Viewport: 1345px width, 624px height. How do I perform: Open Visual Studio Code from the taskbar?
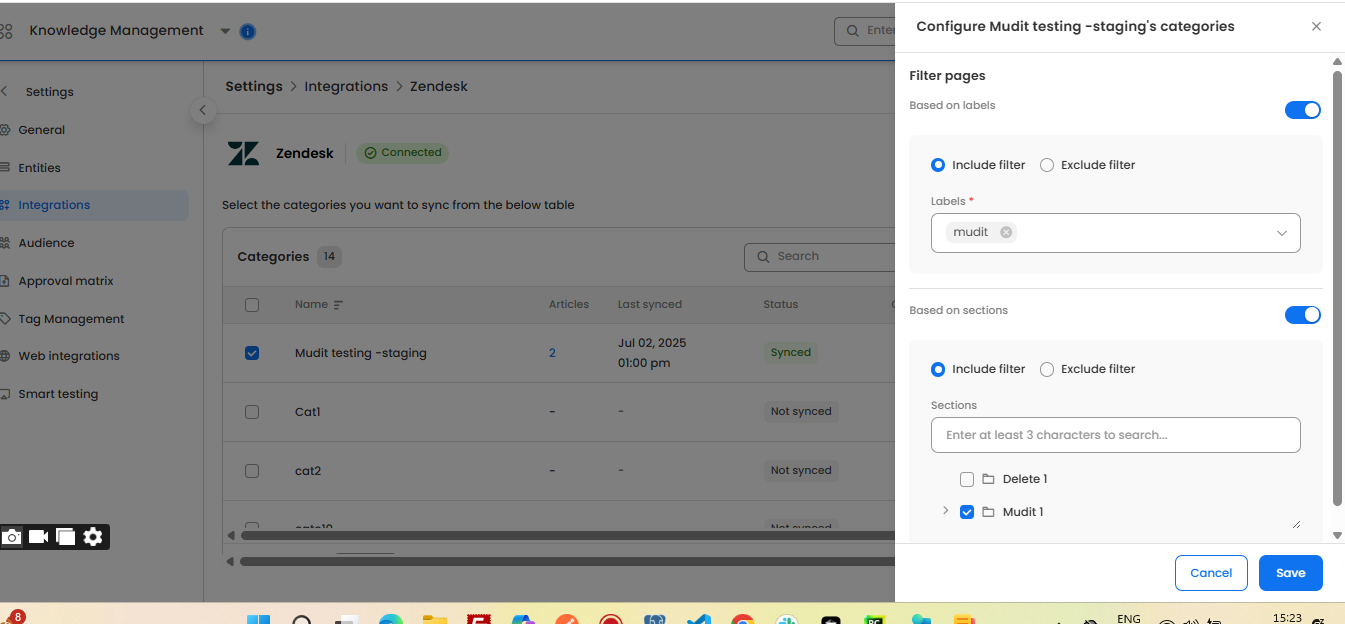pyautogui.click(x=698, y=620)
